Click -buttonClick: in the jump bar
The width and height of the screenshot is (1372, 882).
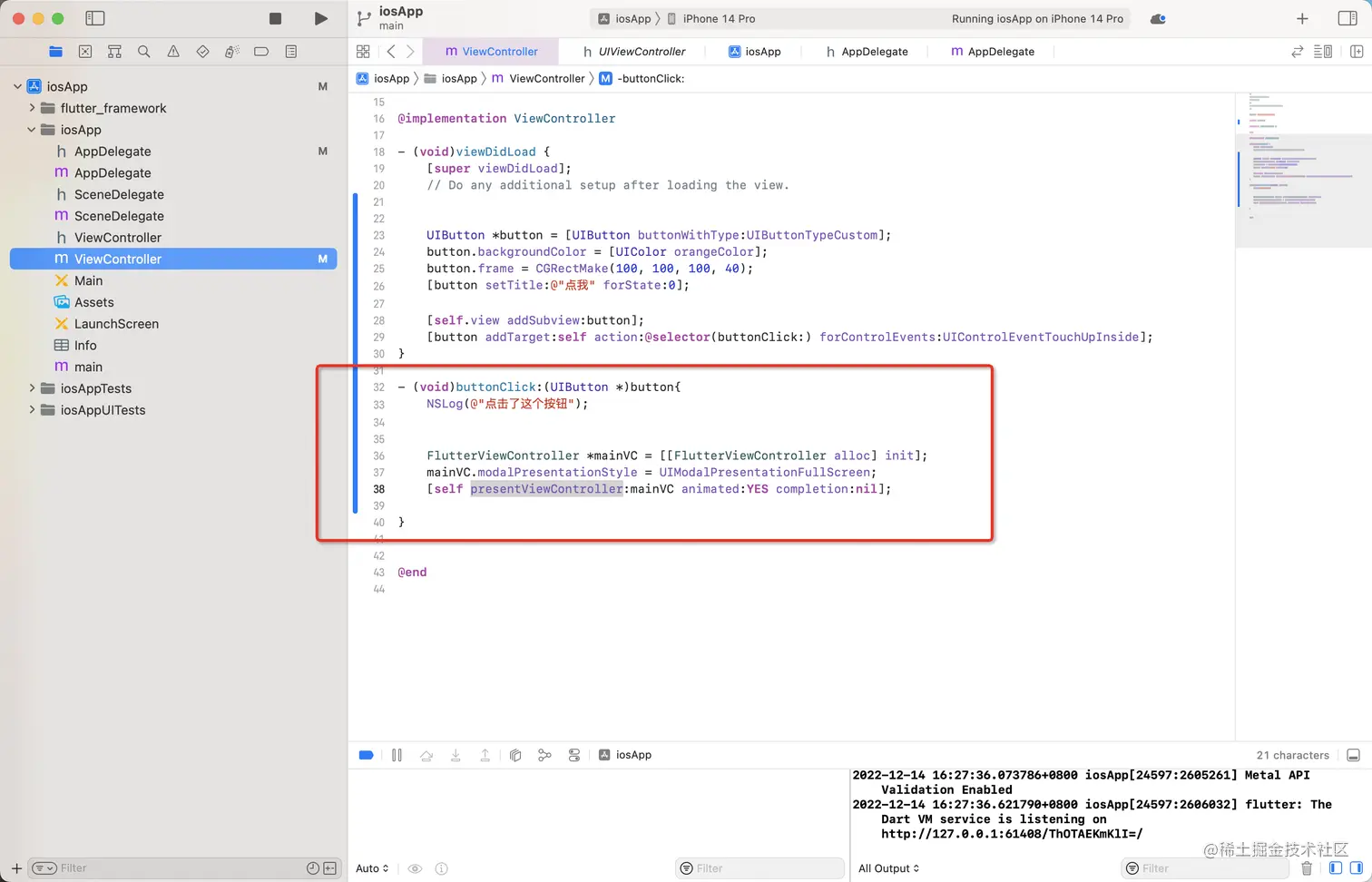pyautogui.click(x=642, y=79)
